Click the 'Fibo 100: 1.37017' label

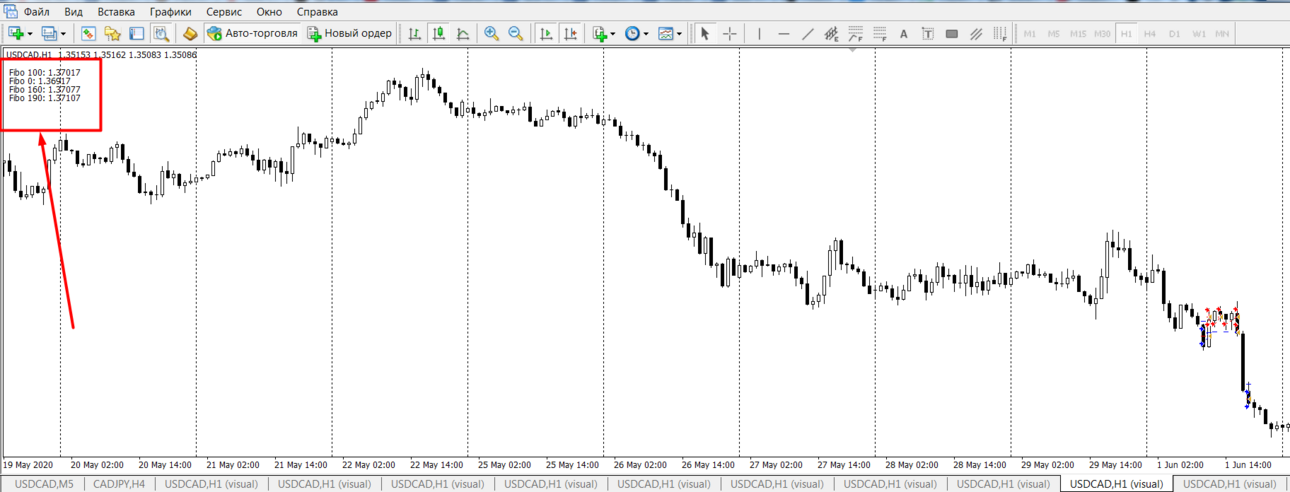[45, 73]
